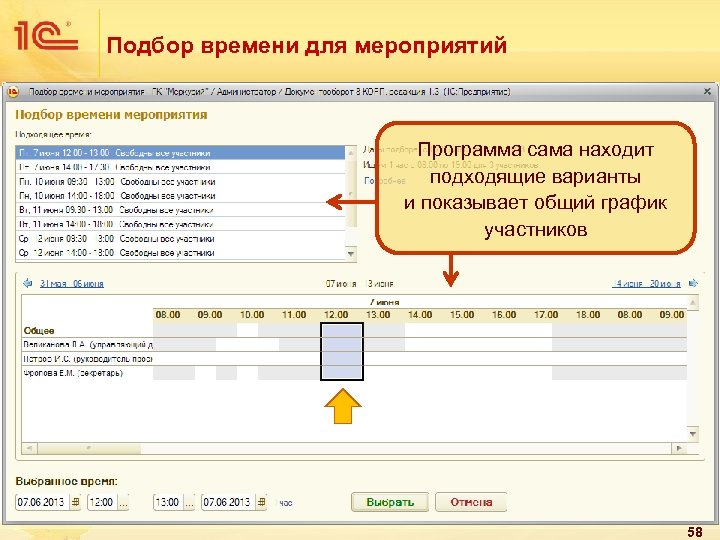Select row 7 июня 12:00 - 13:00
This screenshot has height=540, width=720.
[181, 152]
